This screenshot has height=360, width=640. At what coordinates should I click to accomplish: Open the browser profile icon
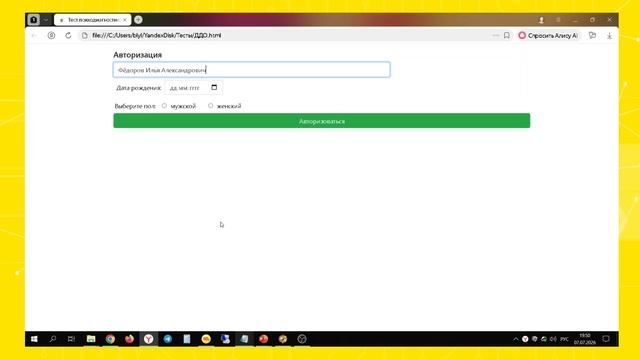541,20
